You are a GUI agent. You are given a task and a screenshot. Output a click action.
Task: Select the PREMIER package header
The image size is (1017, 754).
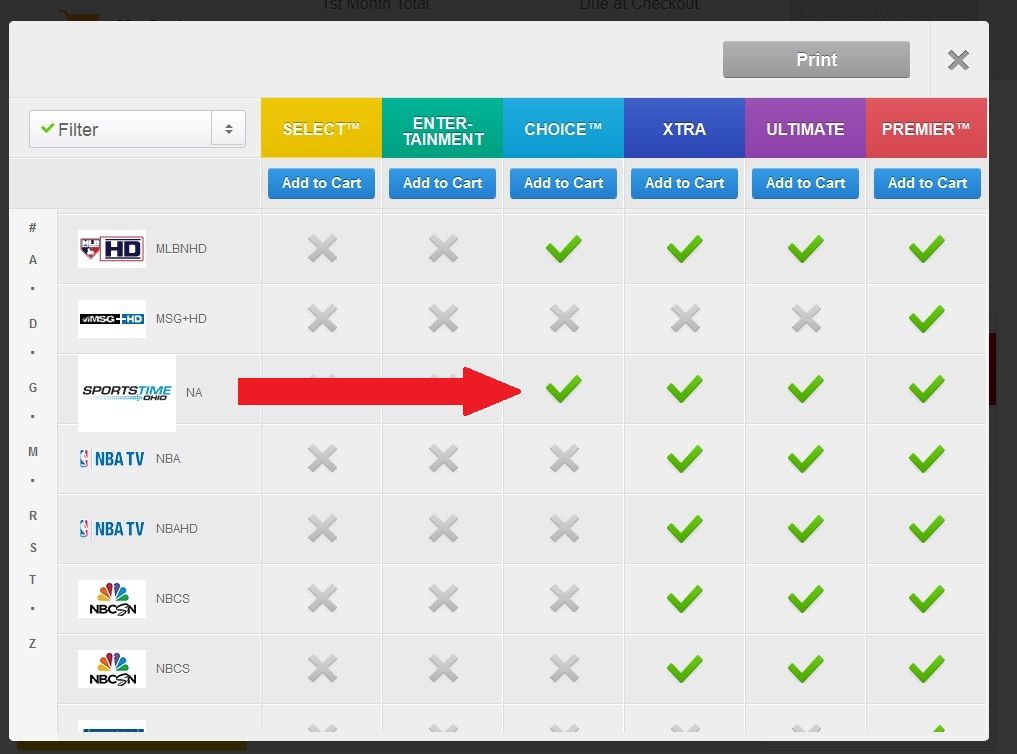point(926,128)
